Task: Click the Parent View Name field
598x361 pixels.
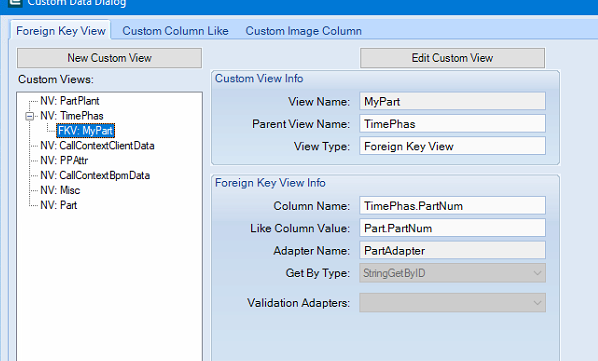Action: [452, 124]
